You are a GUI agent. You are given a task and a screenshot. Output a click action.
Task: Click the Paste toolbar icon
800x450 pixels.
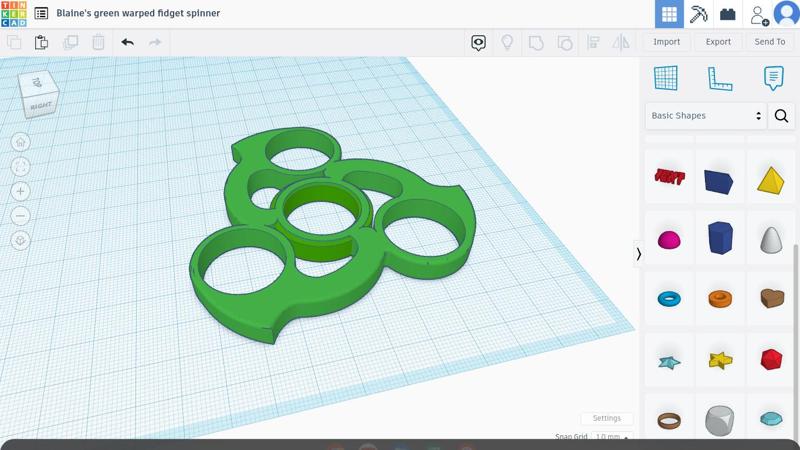(41, 42)
